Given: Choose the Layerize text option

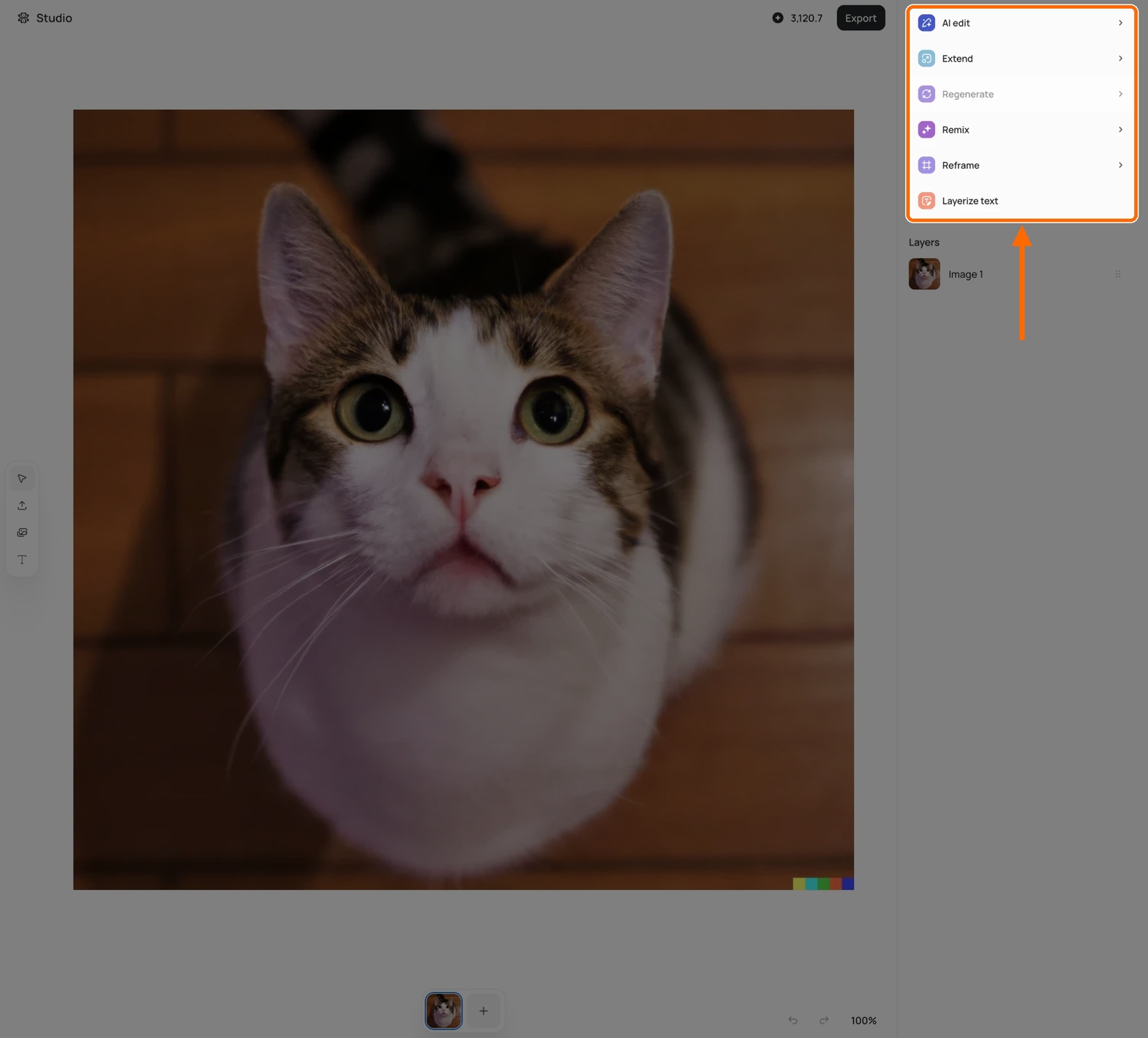Looking at the screenshot, I should tap(1022, 201).
